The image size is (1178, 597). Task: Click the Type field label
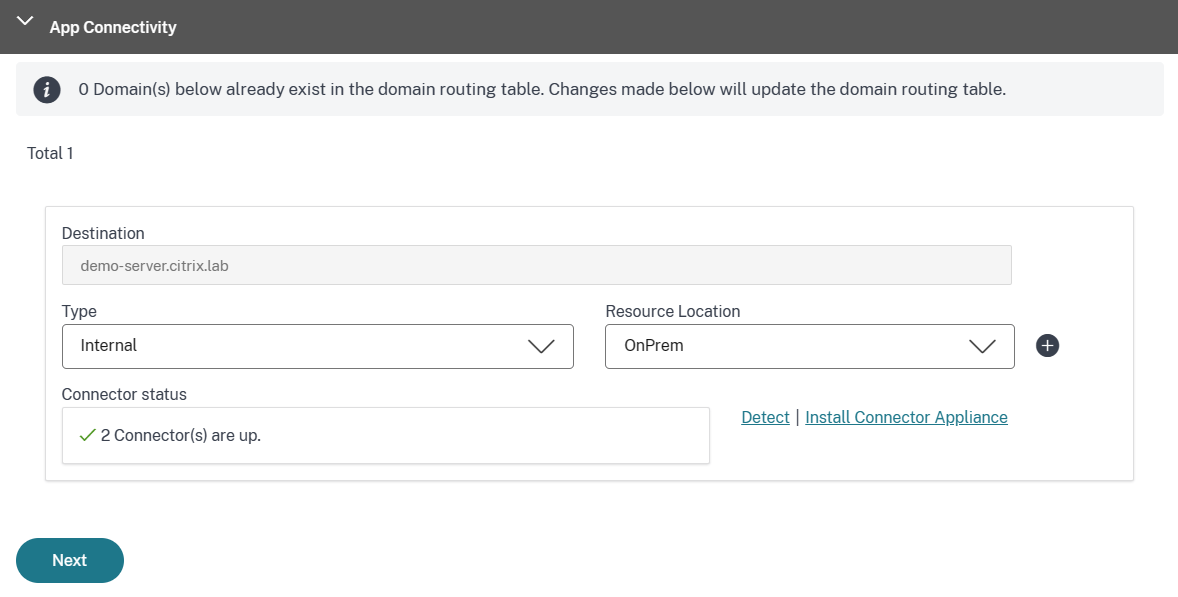(x=79, y=311)
